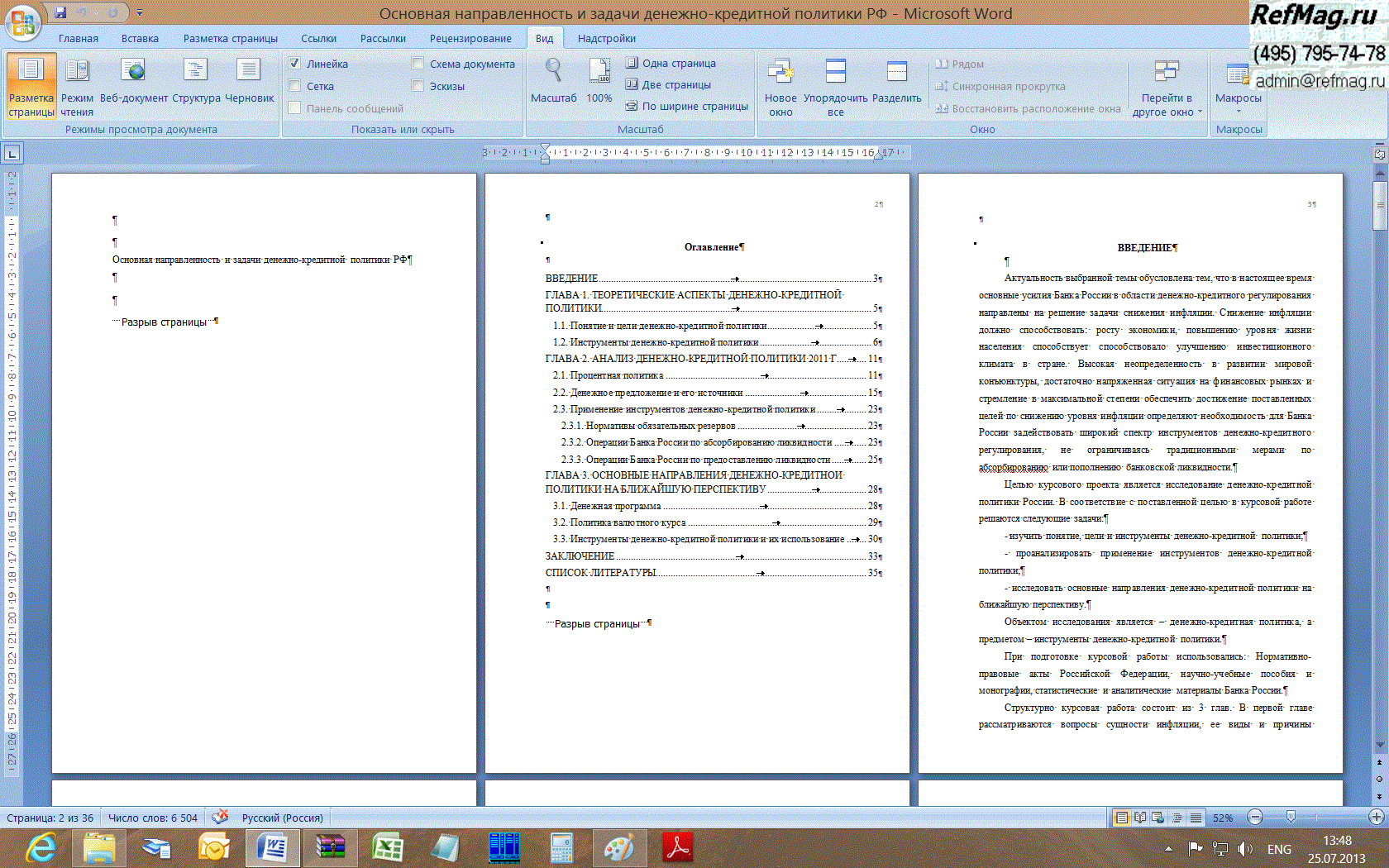Screen dimensions: 1389x868
Task: Click the Две страницы button
Action: point(668,84)
